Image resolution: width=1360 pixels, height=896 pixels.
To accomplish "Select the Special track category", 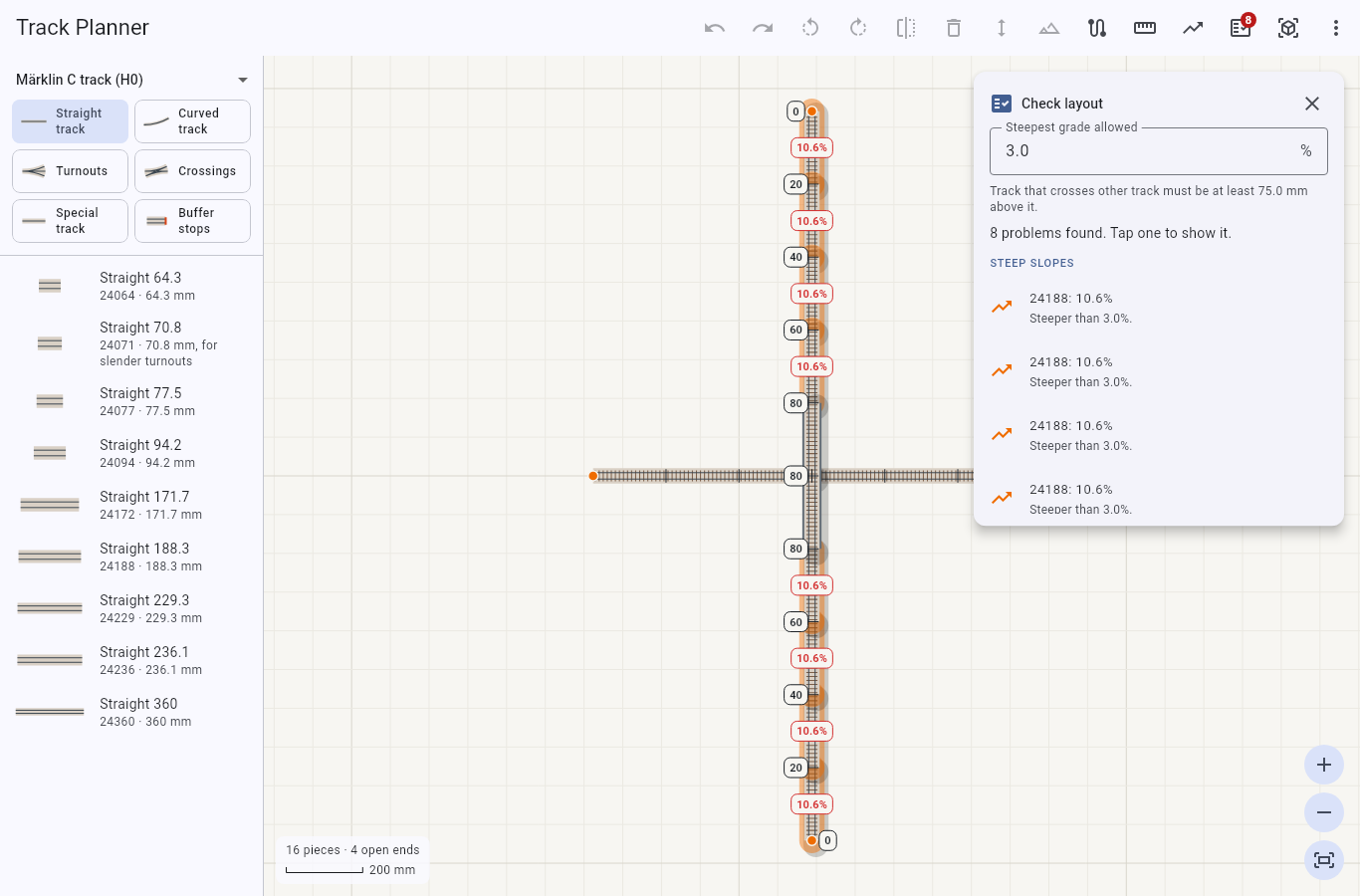I will click(x=70, y=221).
